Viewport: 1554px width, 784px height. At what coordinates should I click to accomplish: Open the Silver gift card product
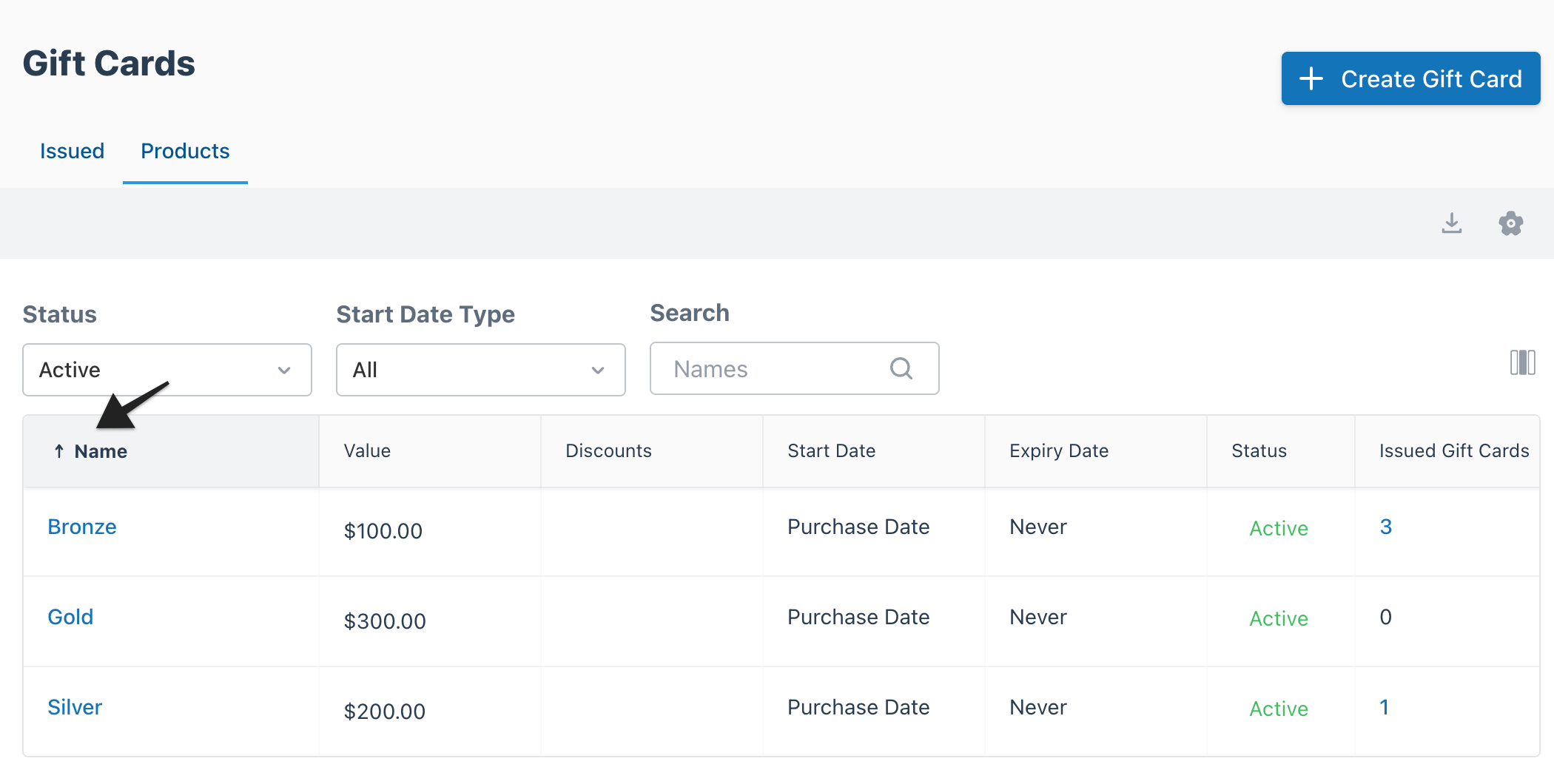pos(75,707)
